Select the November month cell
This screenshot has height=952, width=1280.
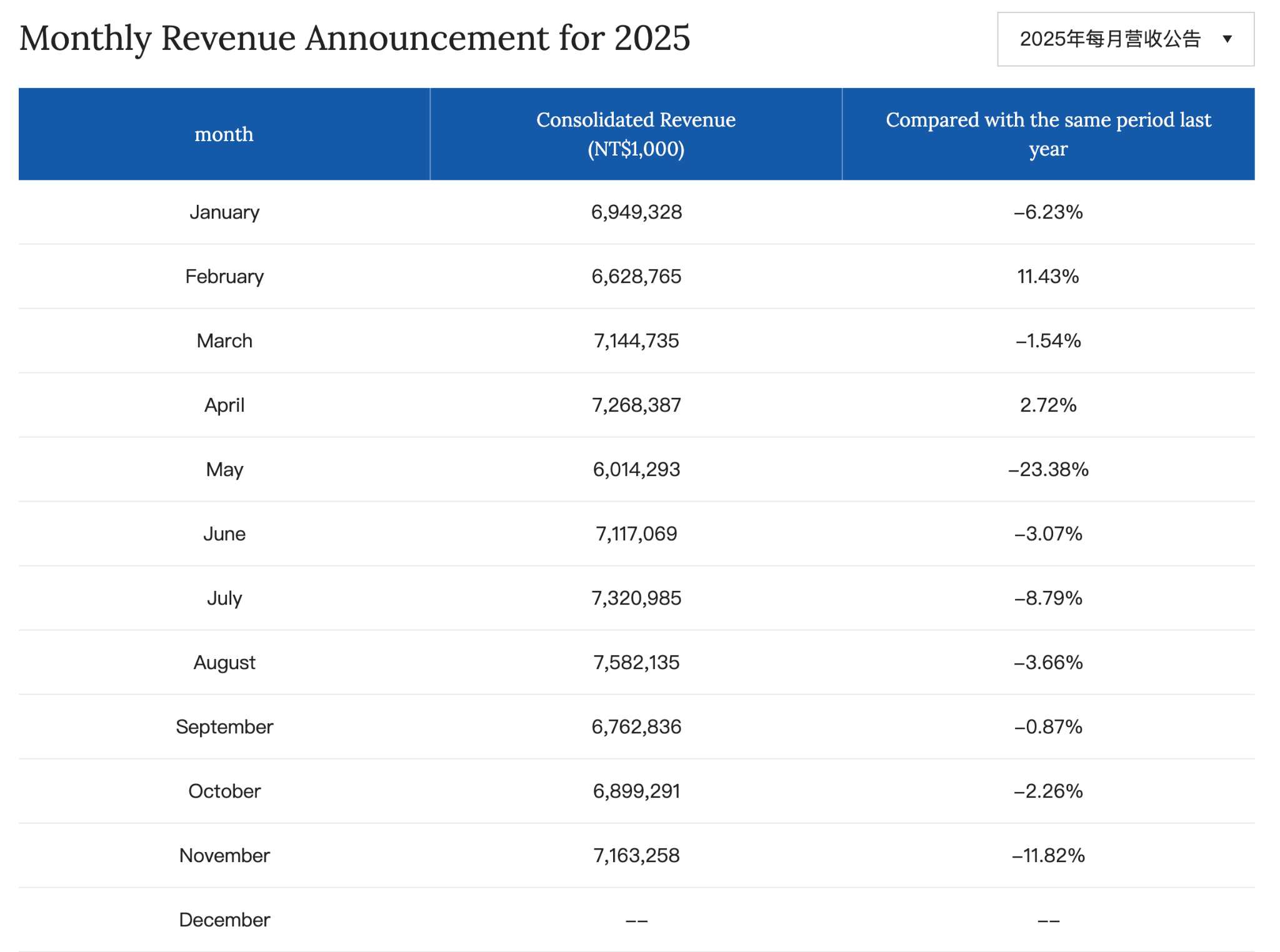pyautogui.click(x=224, y=855)
